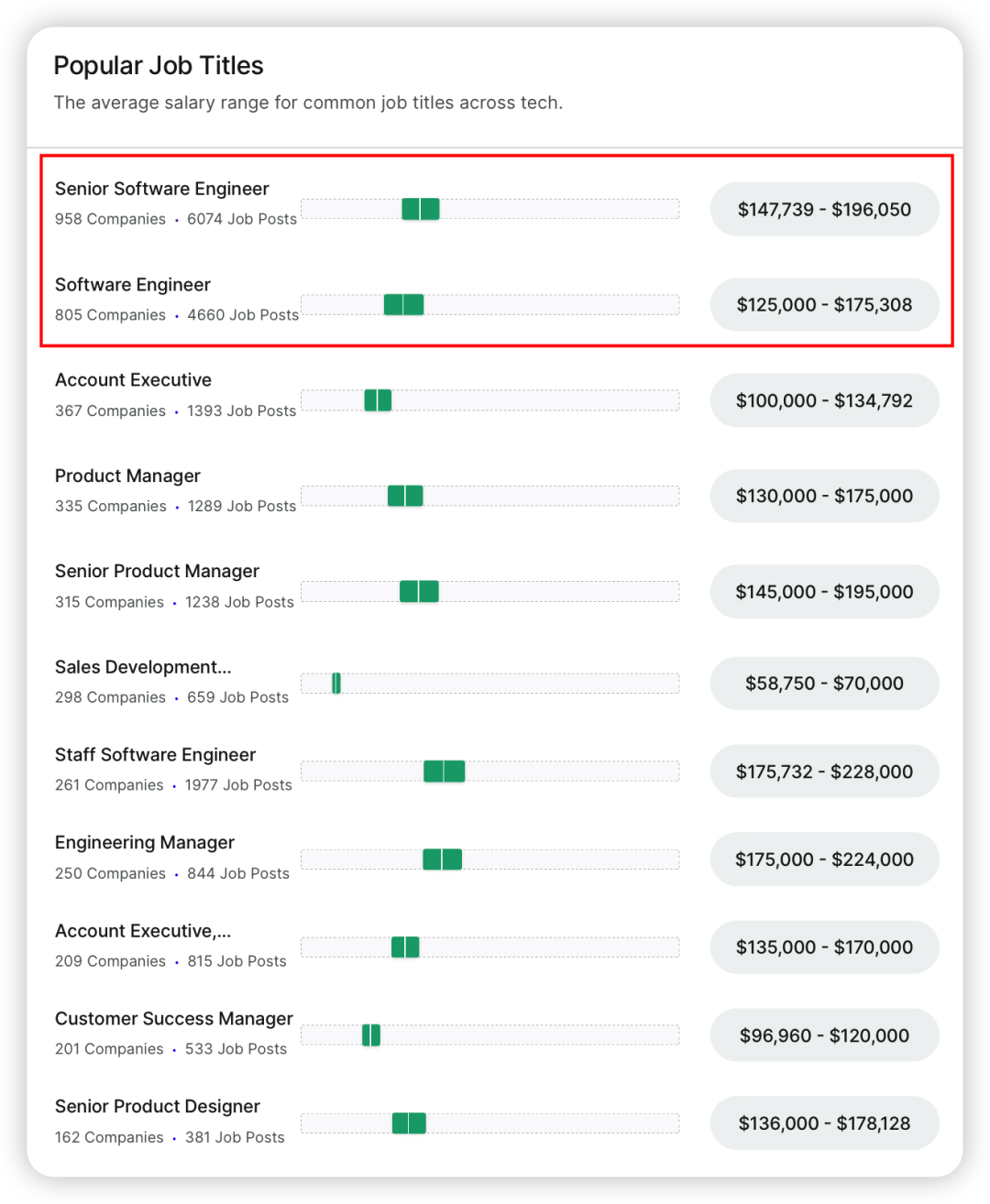The width and height of the screenshot is (990, 1204).
Task: Click the $58,750 - $70,000 salary pill
Action: [x=824, y=684]
